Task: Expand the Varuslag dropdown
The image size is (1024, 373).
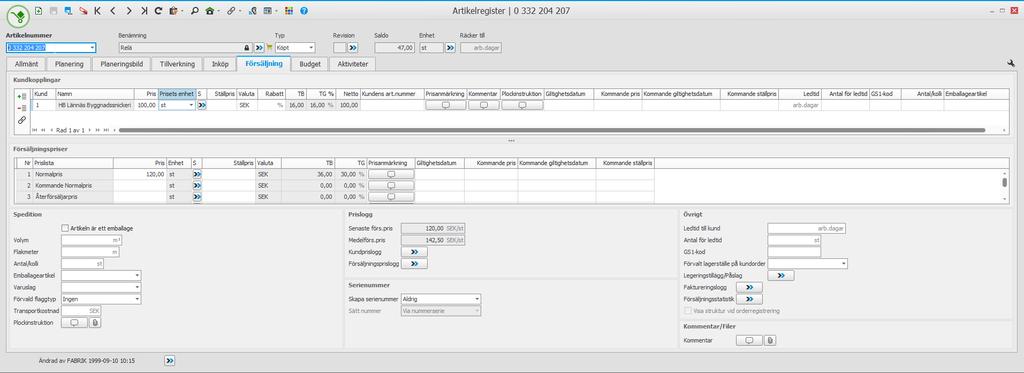Action: tap(137, 287)
